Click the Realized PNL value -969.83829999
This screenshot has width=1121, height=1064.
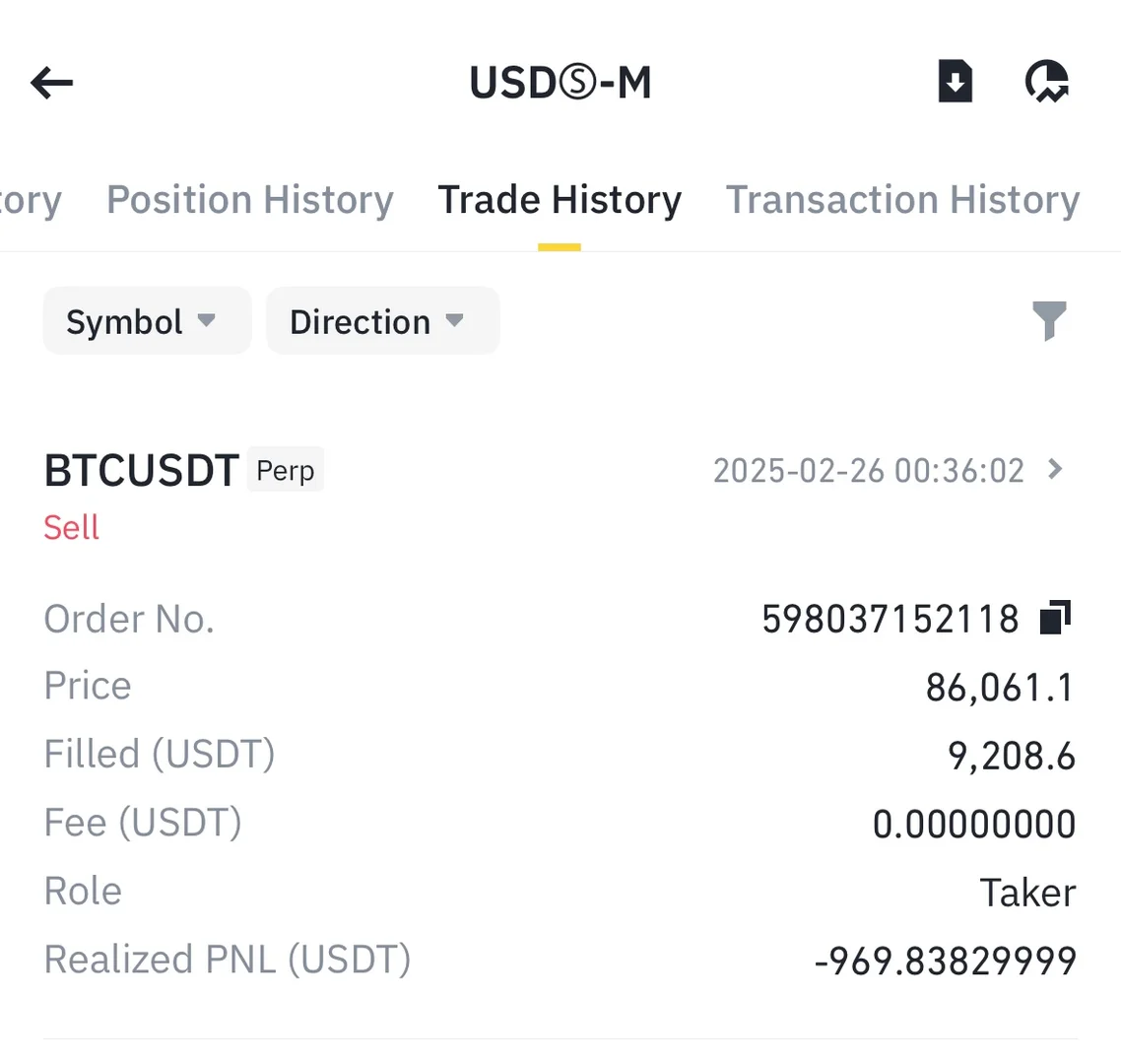tap(946, 961)
